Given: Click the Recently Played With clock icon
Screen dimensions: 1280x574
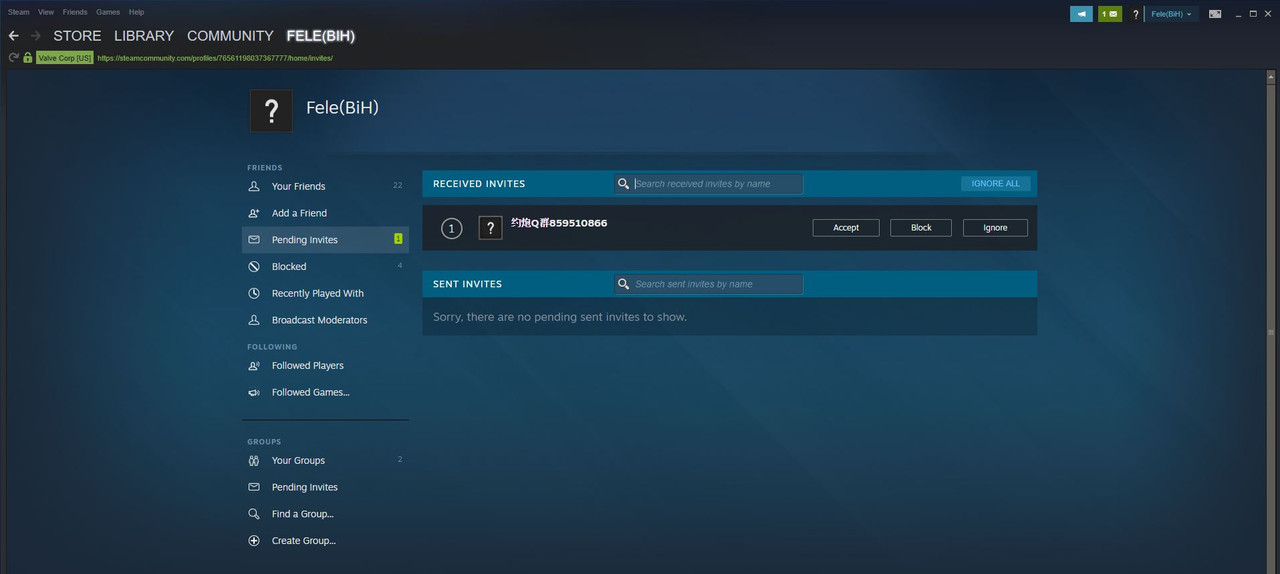Looking at the screenshot, I should click(254, 294).
